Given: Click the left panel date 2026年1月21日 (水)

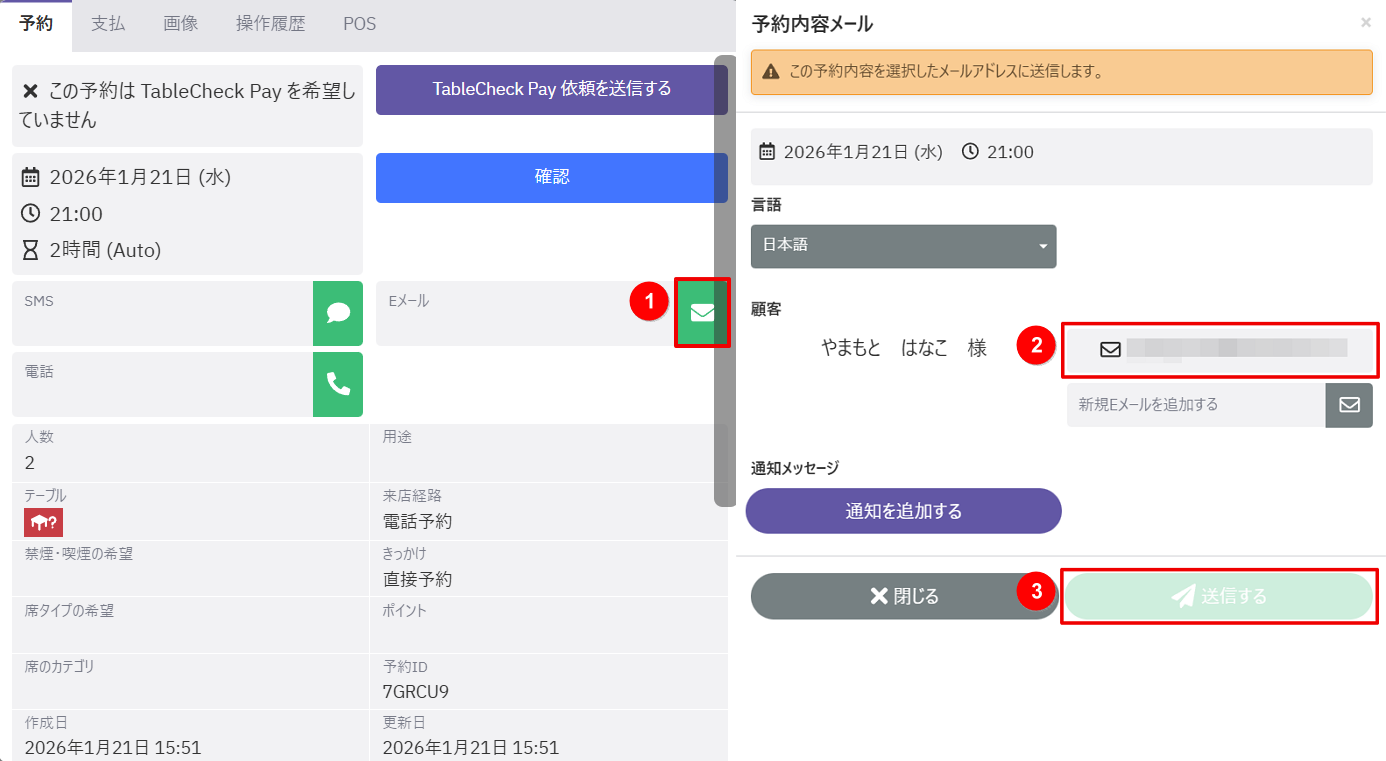Looking at the screenshot, I should pos(140,178).
